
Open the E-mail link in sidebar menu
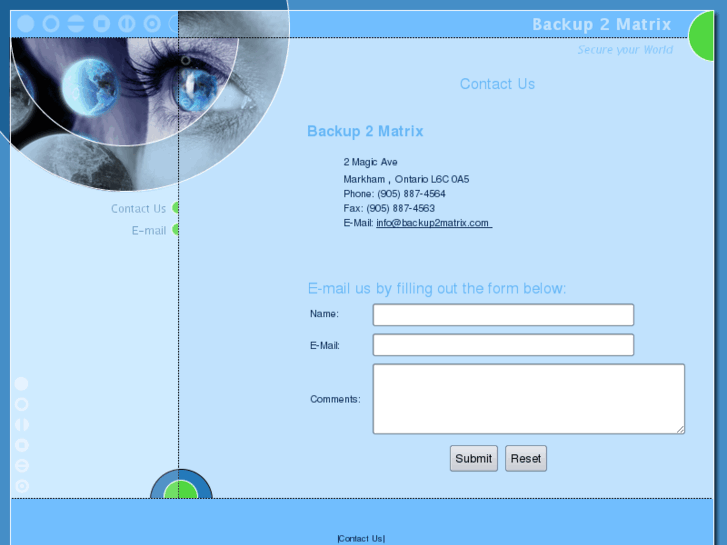[x=148, y=231]
